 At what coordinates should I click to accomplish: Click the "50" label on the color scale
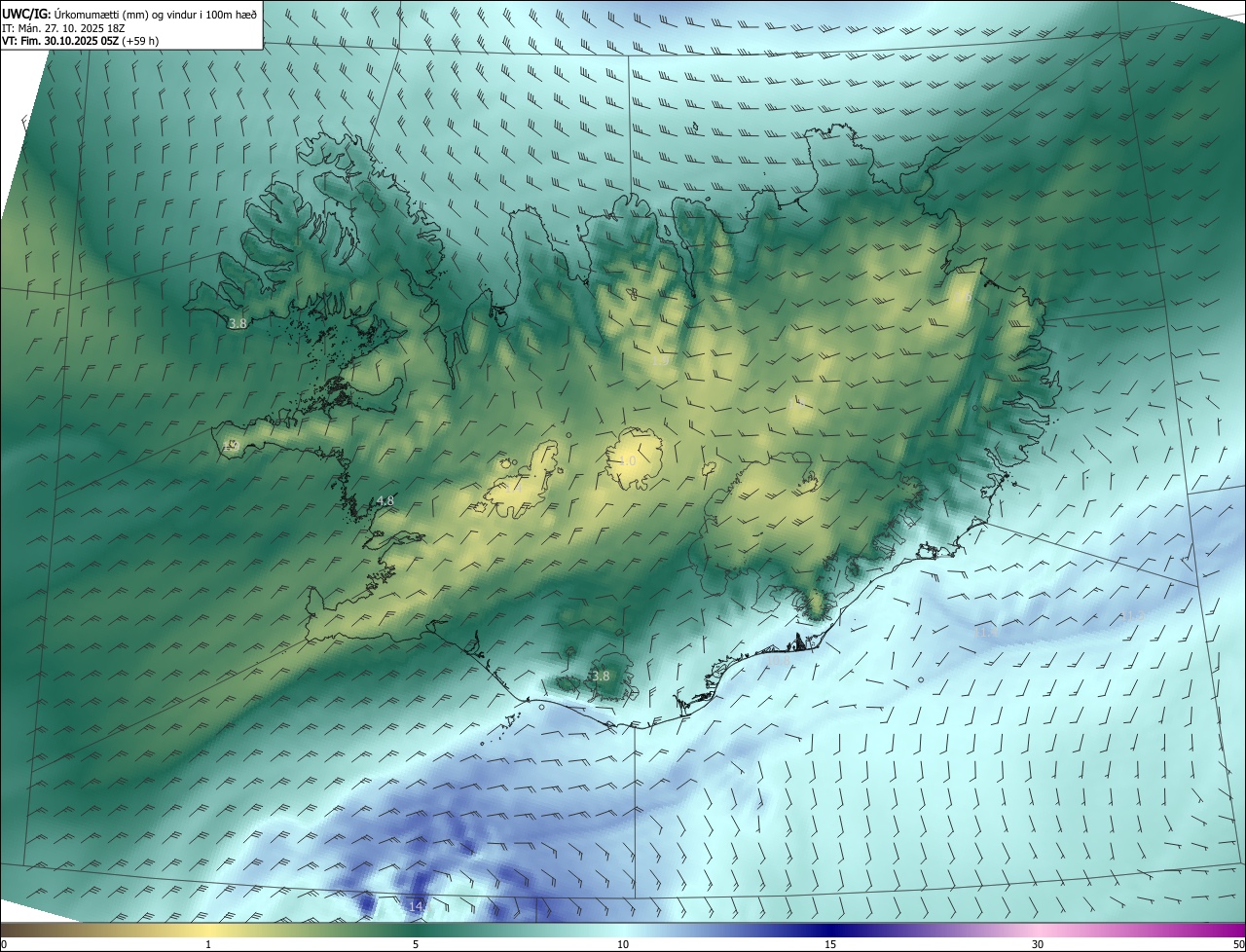click(x=1238, y=945)
